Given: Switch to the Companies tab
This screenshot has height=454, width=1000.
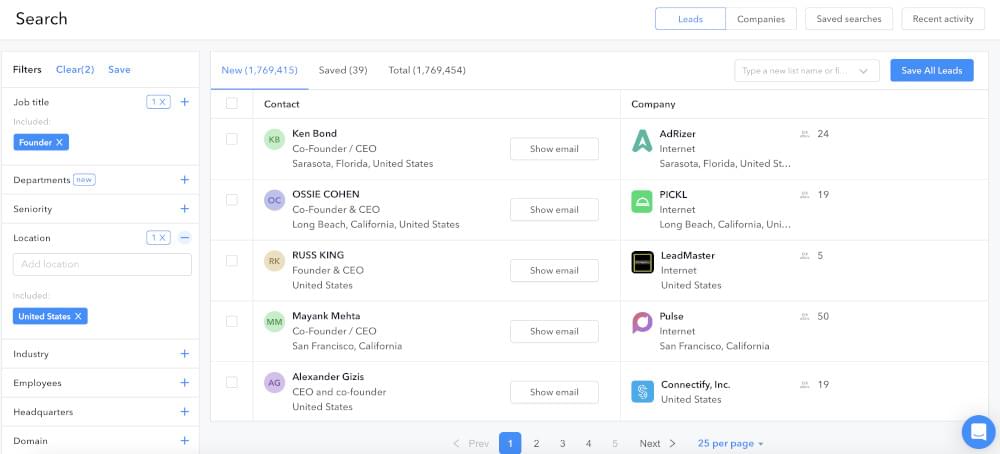Looking at the screenshot, I should point(761,19).
